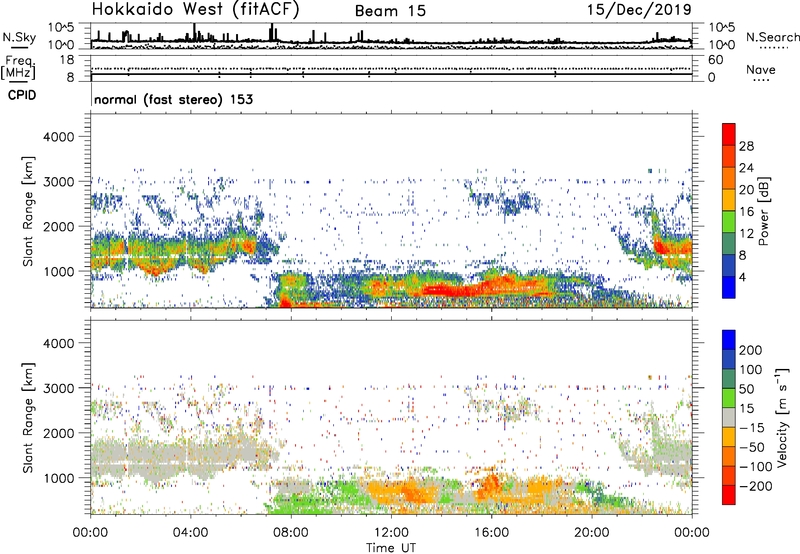Click 'normal (fast stereo) 153' text

point(173,99)
